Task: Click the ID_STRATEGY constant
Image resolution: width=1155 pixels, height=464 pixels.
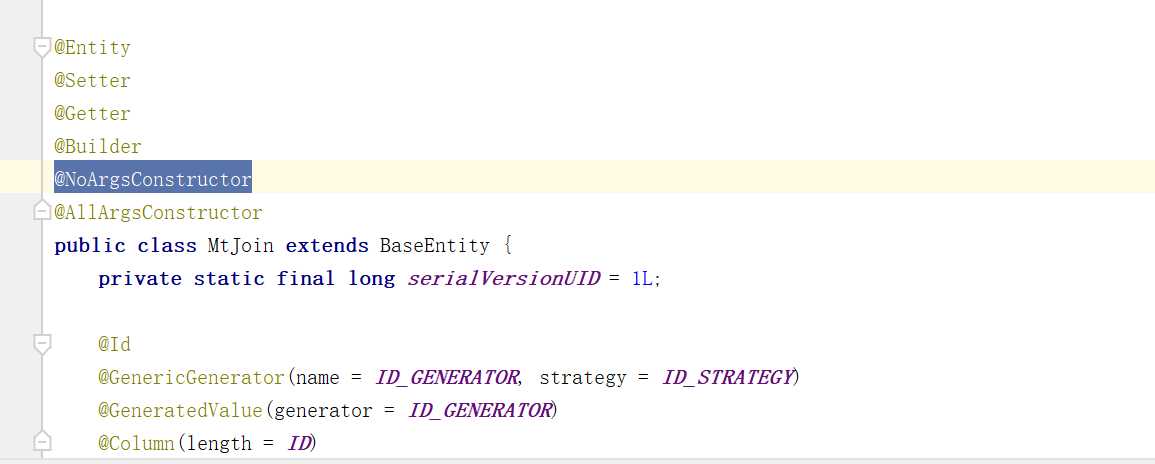Action: coord(727,378)
